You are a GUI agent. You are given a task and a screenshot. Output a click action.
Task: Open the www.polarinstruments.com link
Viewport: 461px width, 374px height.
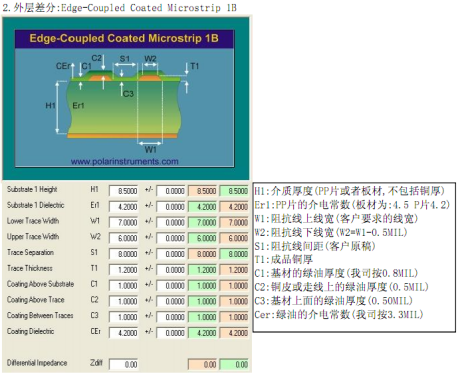coord(124,162)
